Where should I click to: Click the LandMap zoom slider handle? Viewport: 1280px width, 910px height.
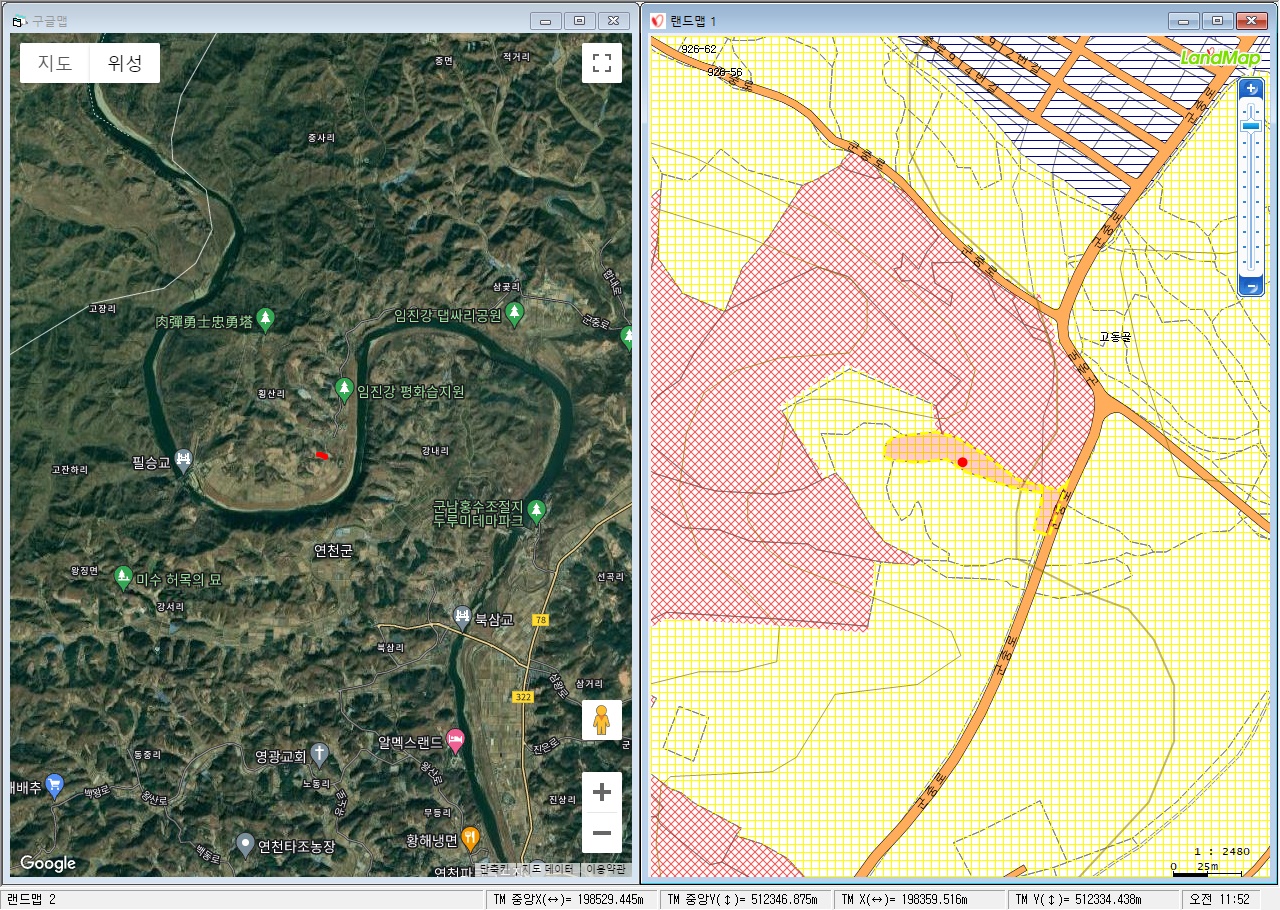pyautogui.click(x=1250, y=126)
